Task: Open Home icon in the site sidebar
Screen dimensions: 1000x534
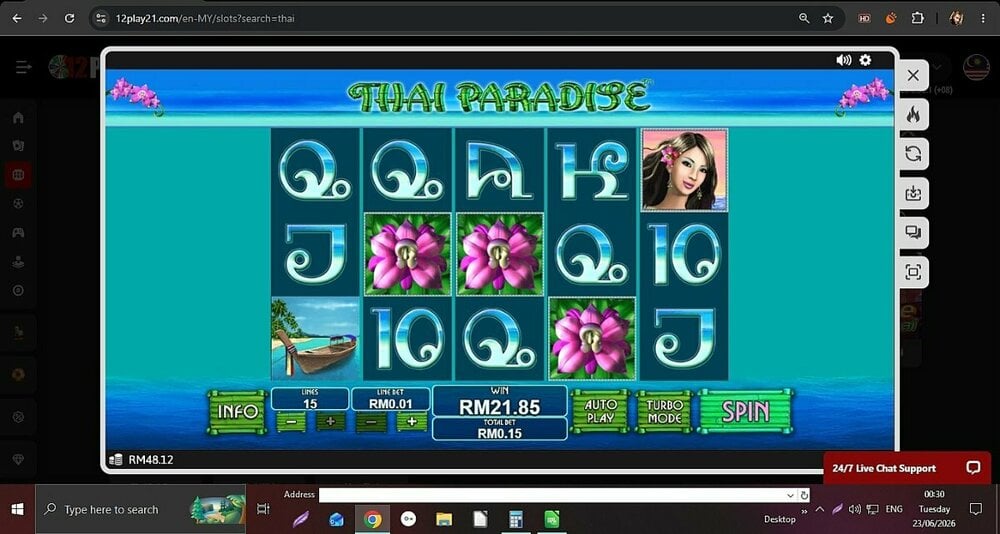Action: click(x=18, y=117)
